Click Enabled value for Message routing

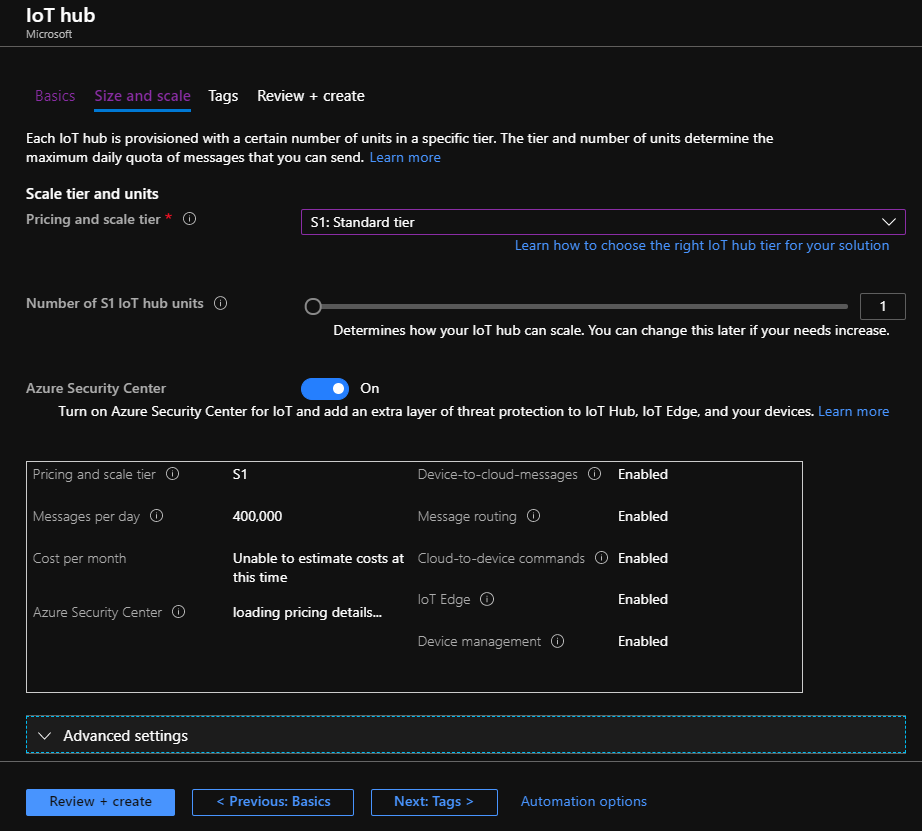(x=643, y=516)
